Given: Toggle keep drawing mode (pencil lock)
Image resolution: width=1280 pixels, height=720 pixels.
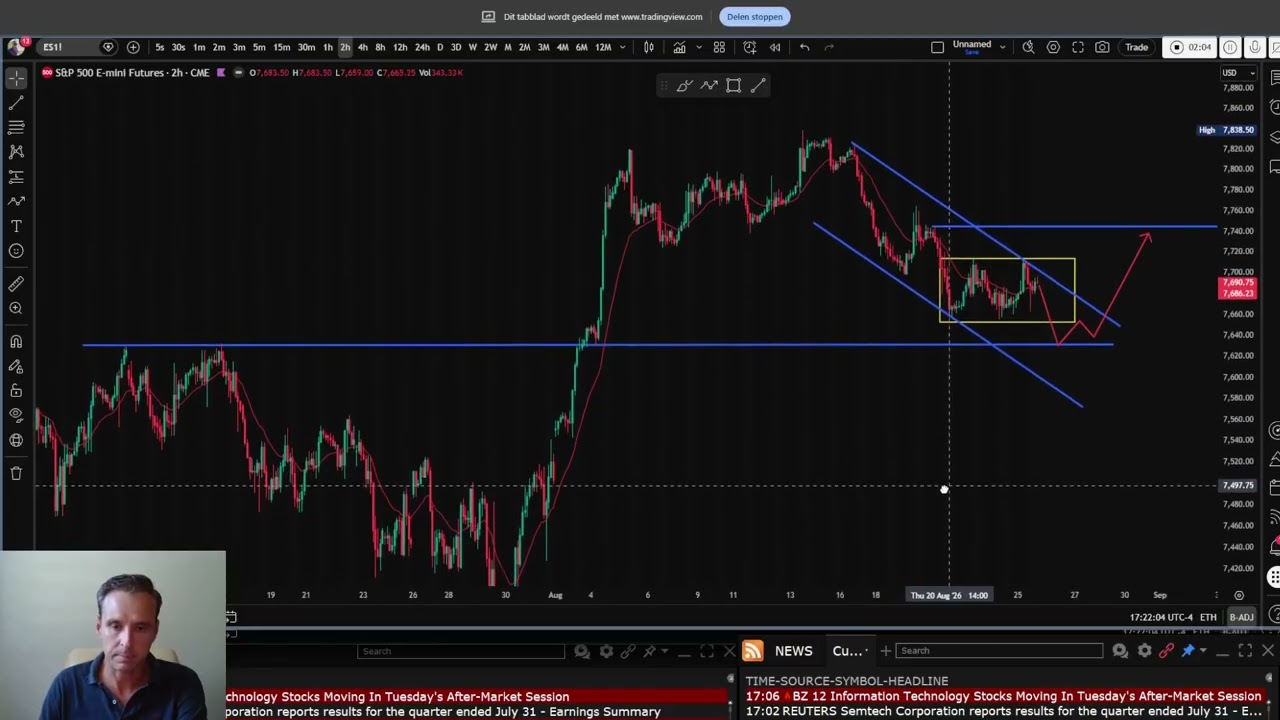Looking at the screenshot, I should point(16,366).
